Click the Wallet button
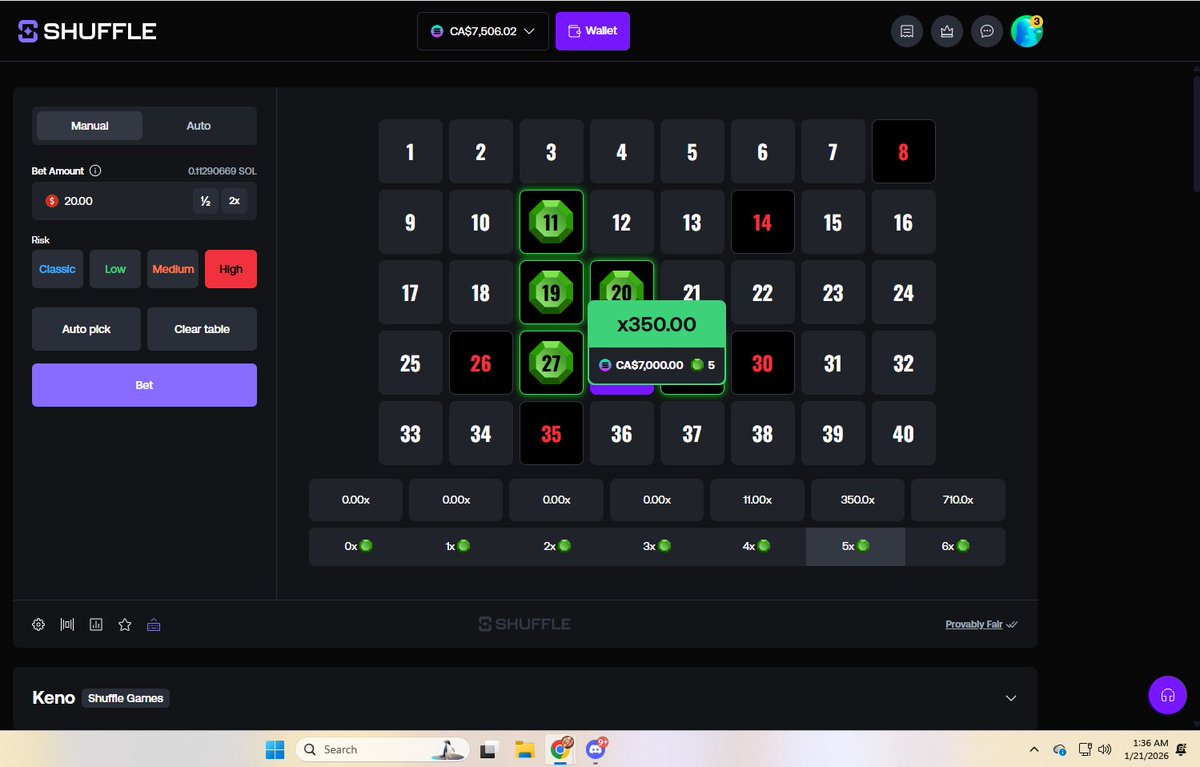1200x767 pixels. pyautogui.click(x=593, y=31)
